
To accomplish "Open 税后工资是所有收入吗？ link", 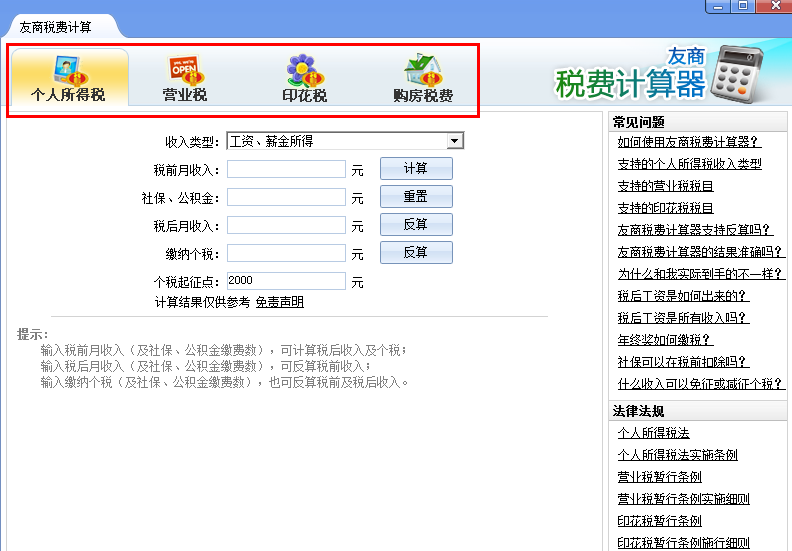I will tap(683, 318).
